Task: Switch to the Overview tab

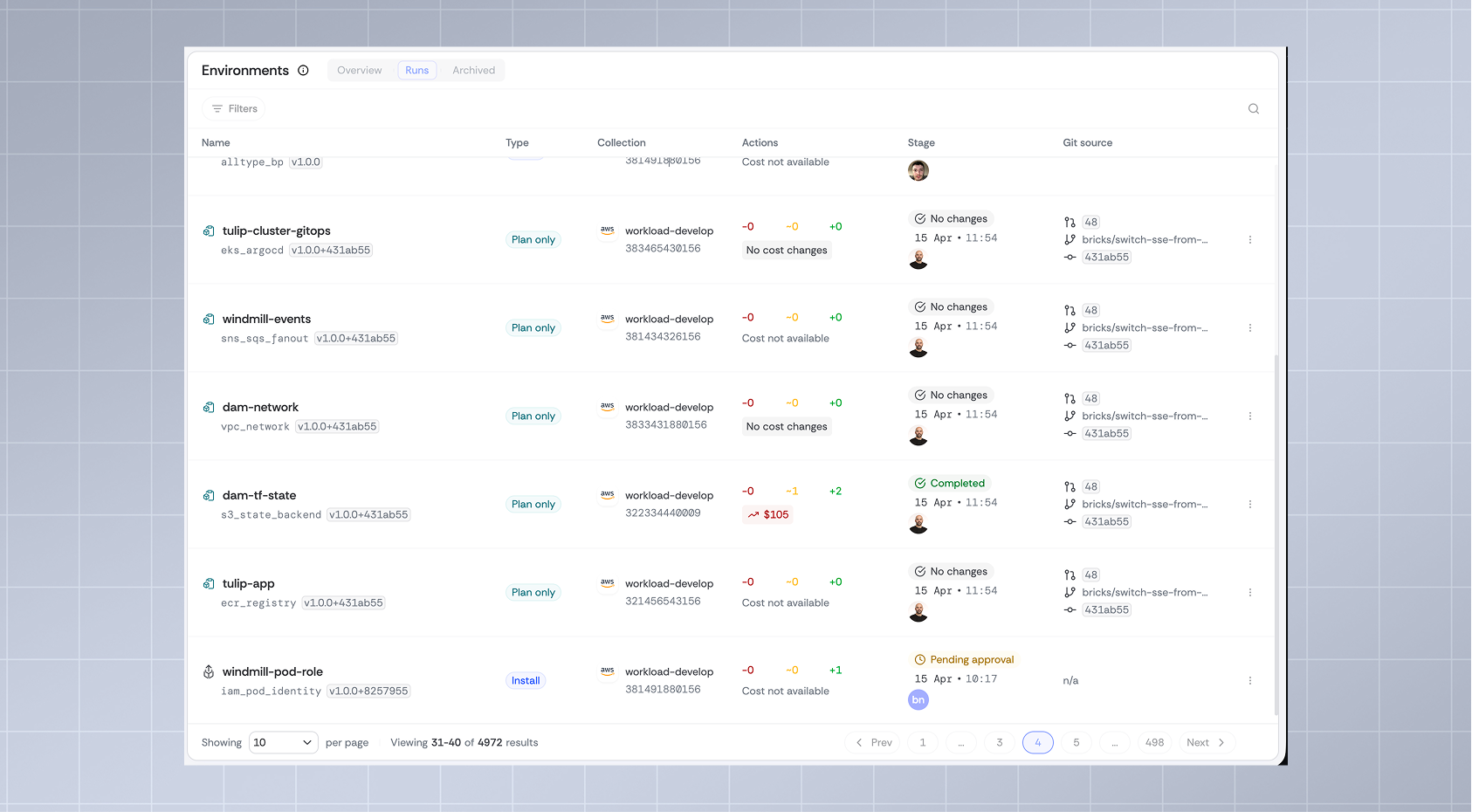Action: (360, 71)
